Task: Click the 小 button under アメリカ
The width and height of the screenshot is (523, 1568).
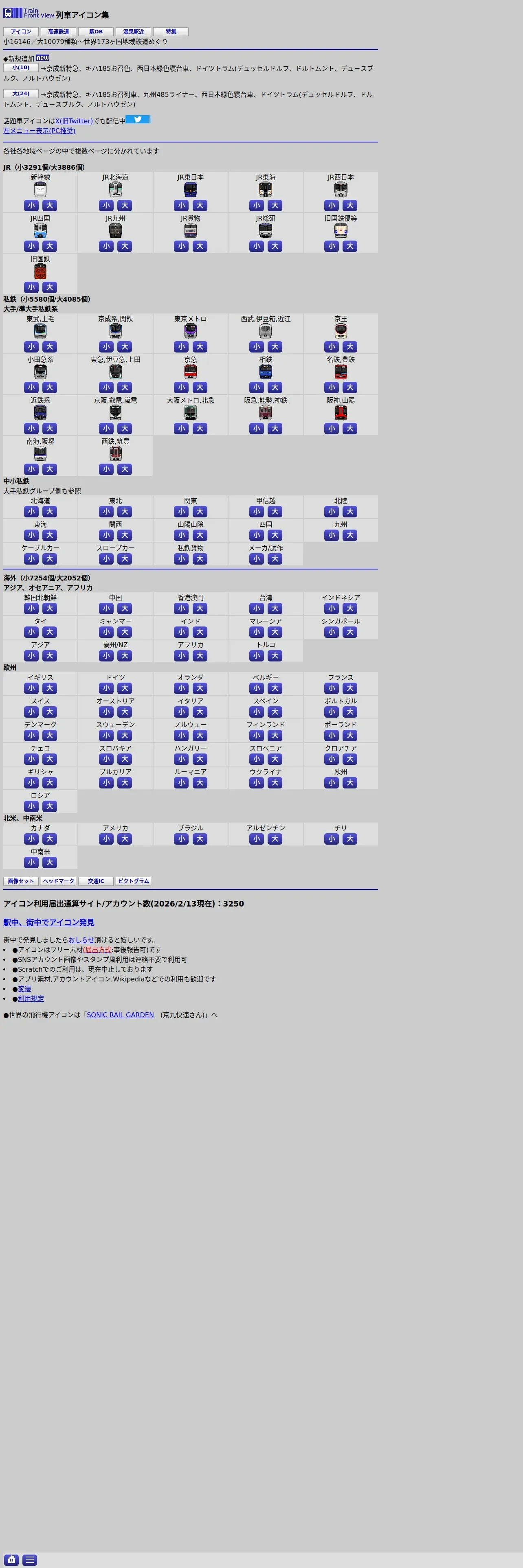Action: [x=107, y=839]
